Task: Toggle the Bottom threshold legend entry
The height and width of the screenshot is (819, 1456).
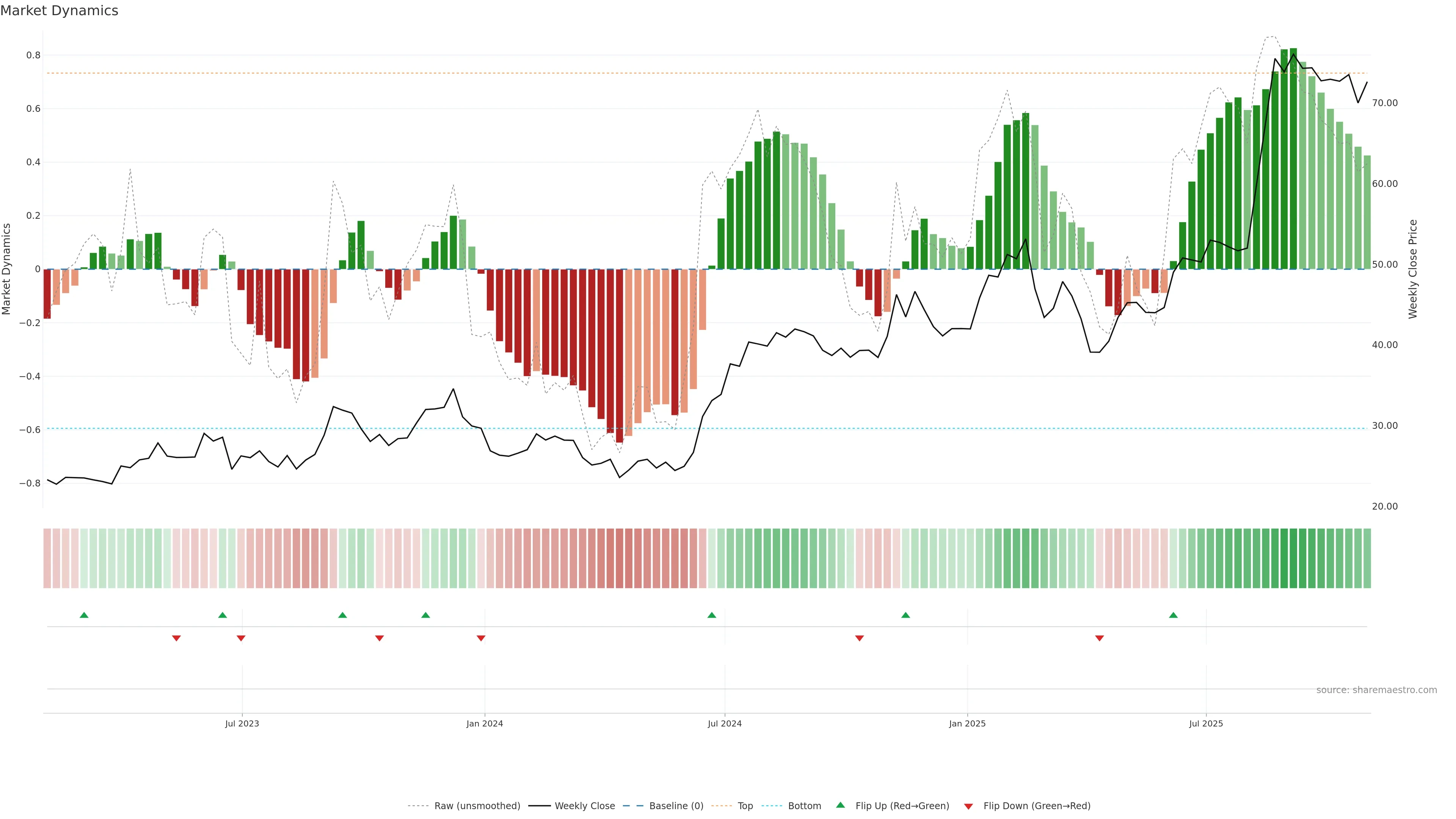Action: [804, 805]
